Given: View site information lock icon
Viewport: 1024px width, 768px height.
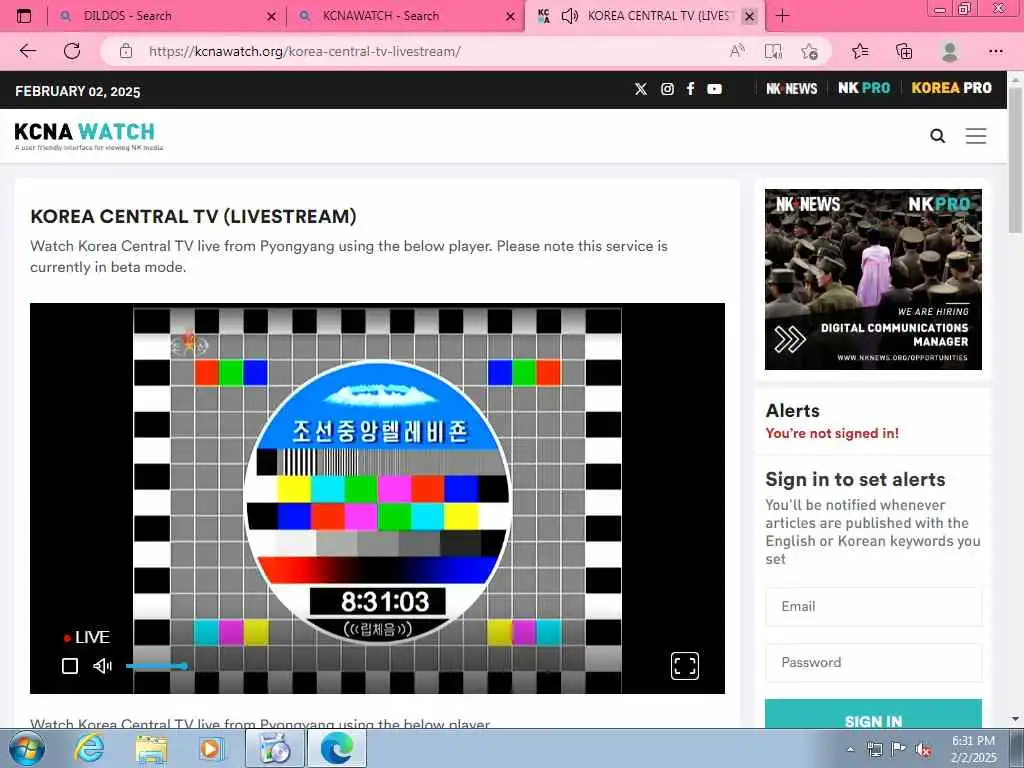Looking at the screenshot, I should click(126, 51).
